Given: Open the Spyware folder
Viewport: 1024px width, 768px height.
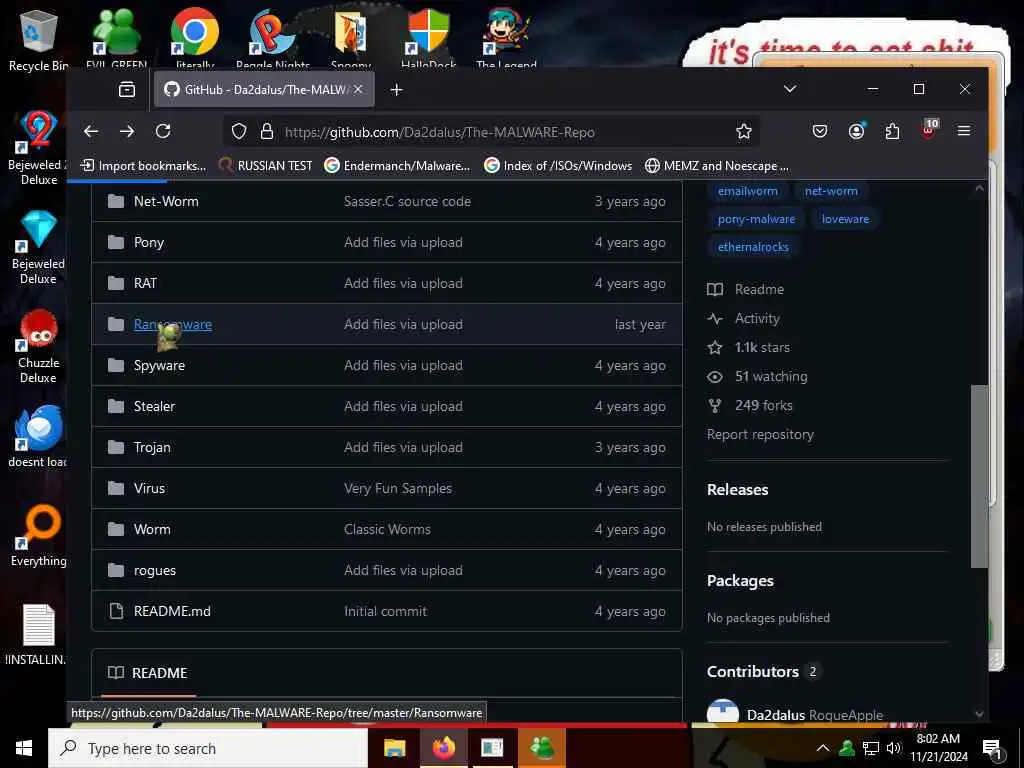Looking at the screenshot, I should pyautogui.click(x=159, y=366).
